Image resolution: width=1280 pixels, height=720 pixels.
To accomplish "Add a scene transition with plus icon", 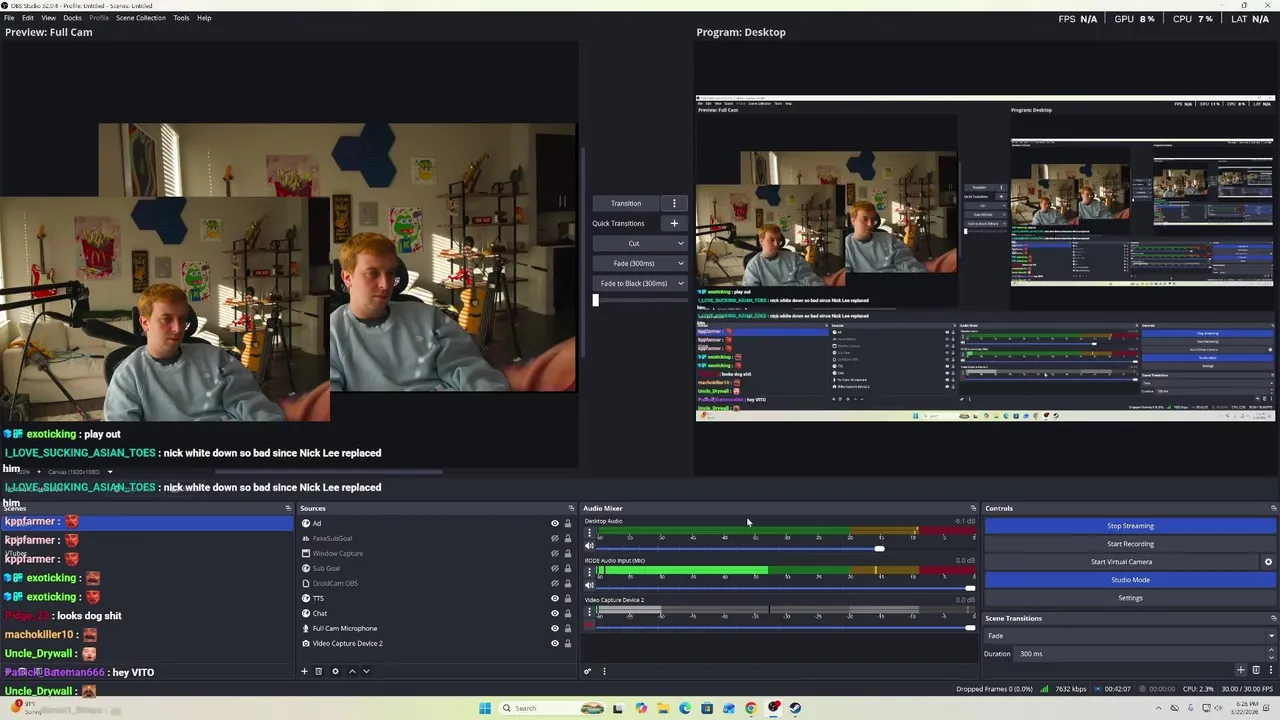I will coord(1241,670).
